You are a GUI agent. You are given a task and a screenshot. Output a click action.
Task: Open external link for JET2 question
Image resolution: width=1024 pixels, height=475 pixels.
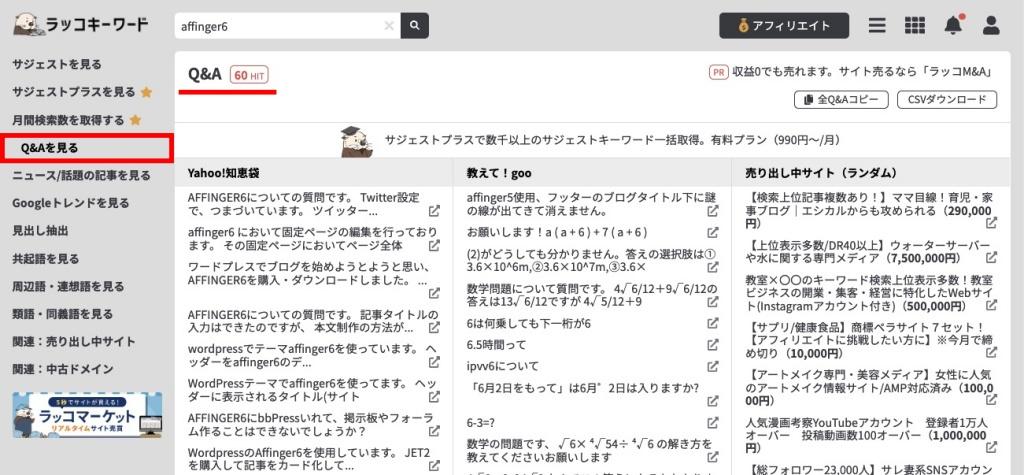(434, 466)
